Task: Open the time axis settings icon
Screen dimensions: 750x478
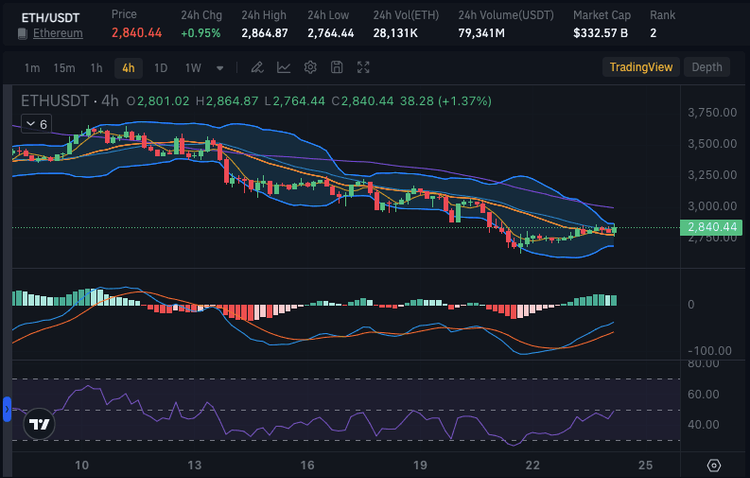Action: click(713, 465)
